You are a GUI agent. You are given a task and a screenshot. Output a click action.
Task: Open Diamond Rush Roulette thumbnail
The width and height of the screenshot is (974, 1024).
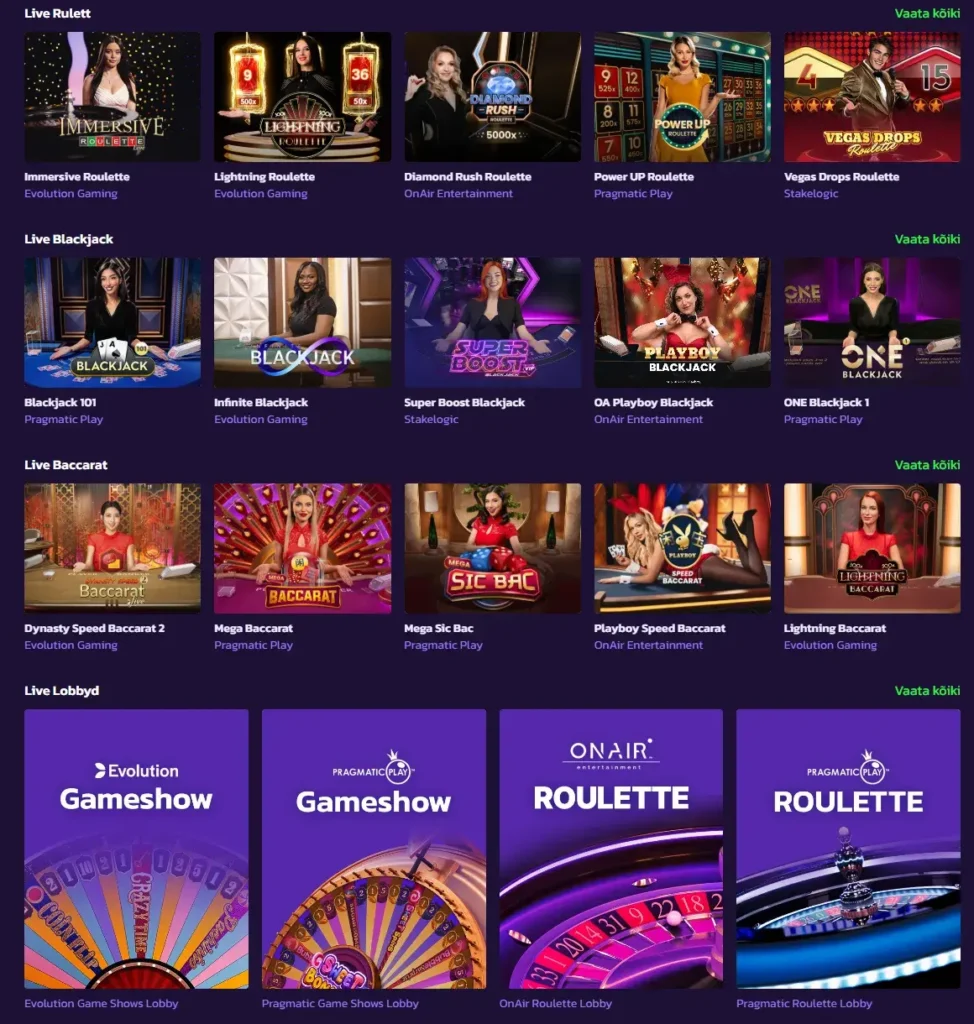[493, 97]
